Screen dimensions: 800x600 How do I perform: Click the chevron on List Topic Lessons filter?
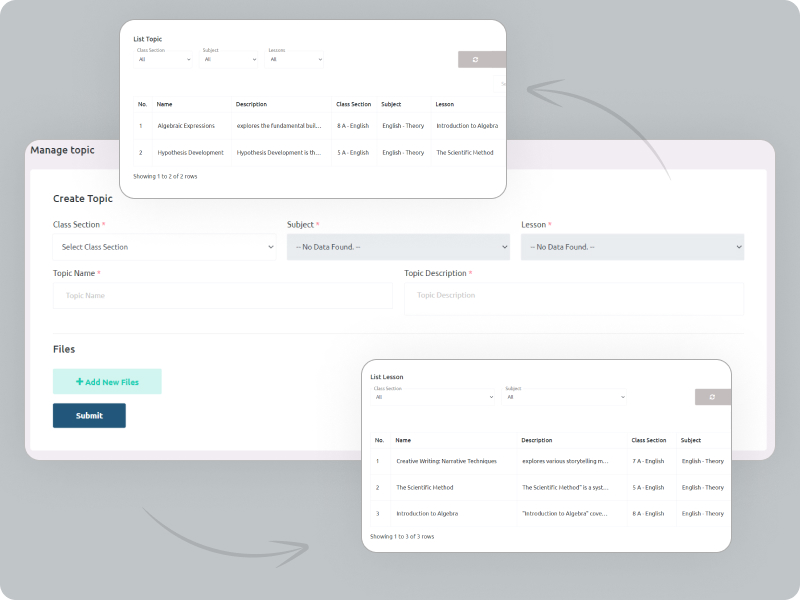coord(320,59)
